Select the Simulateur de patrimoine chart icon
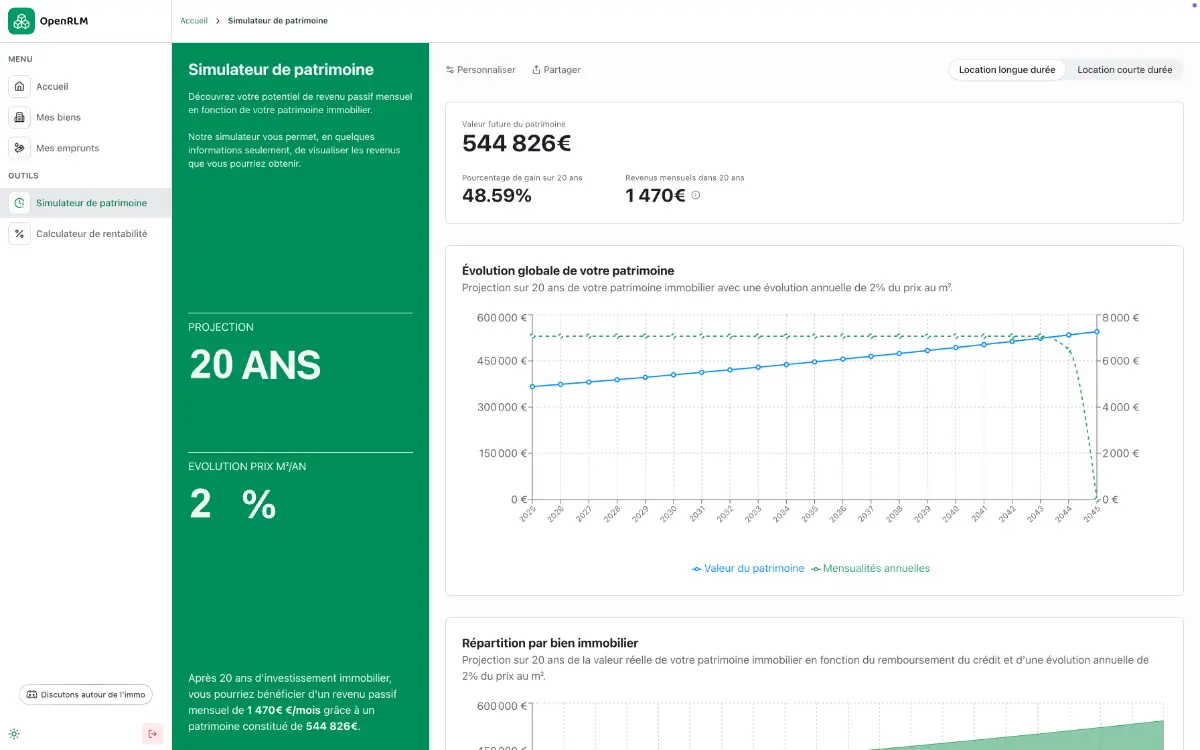Image resolution: width=1200 pixels, height=750 pixels. (19, 203)
